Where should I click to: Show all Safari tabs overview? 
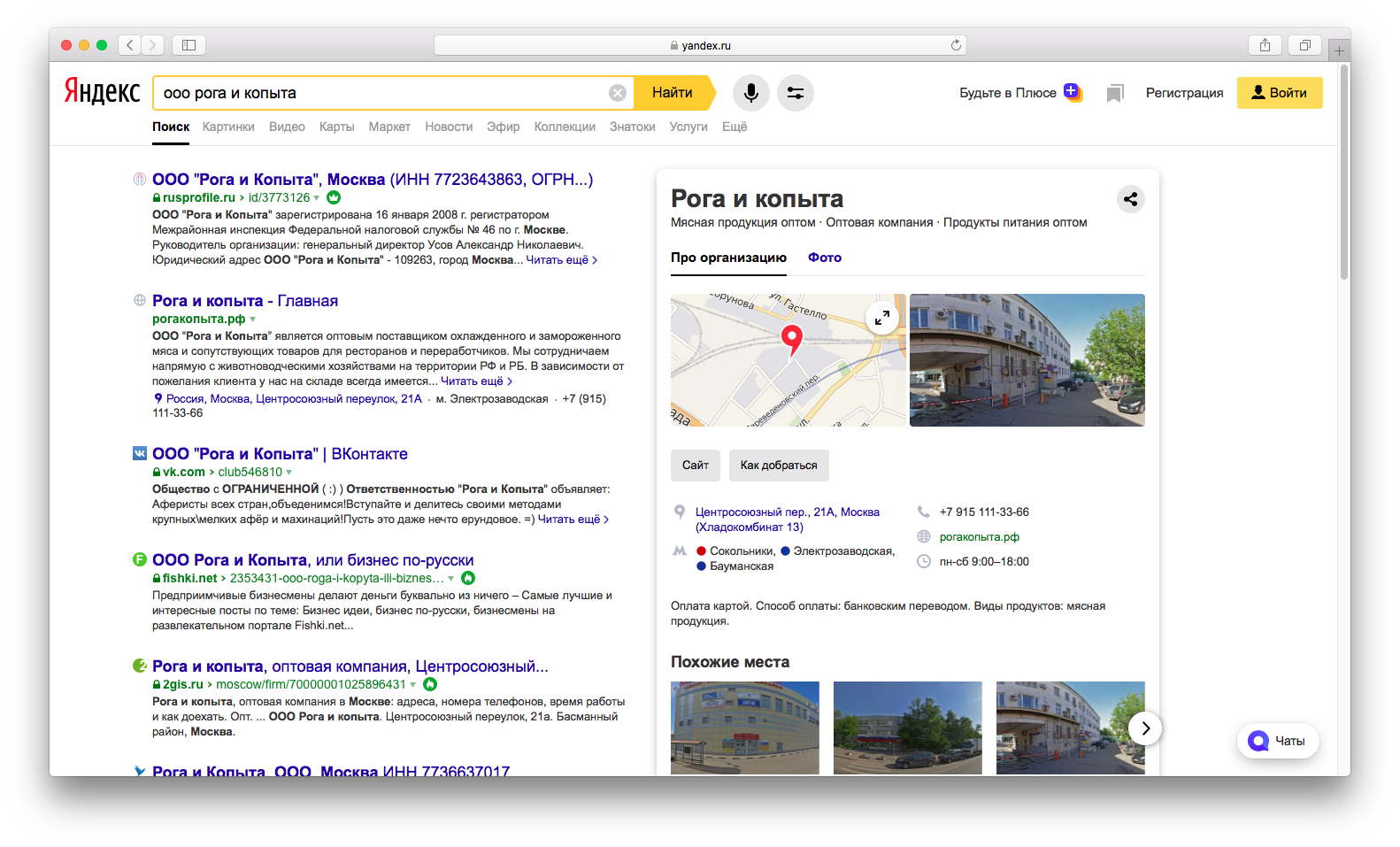(1304, 45)
